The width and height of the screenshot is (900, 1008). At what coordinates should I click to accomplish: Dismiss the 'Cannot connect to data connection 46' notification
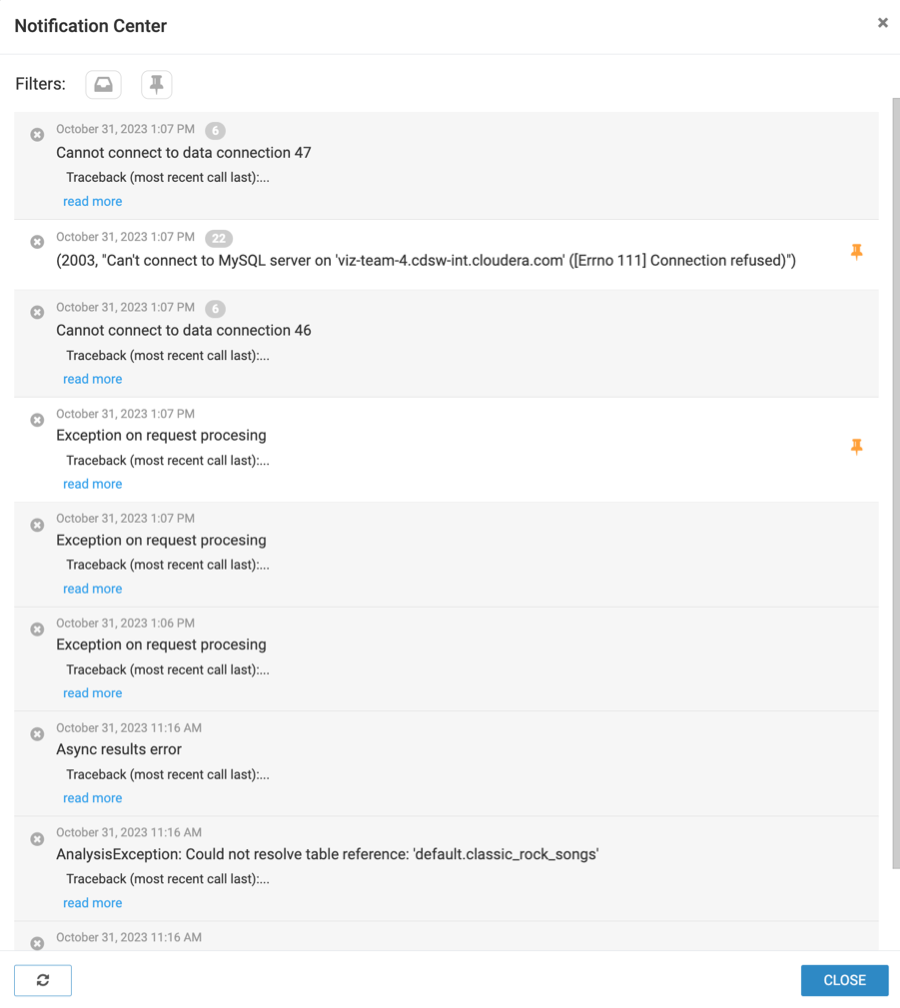[x=37, y=312]
